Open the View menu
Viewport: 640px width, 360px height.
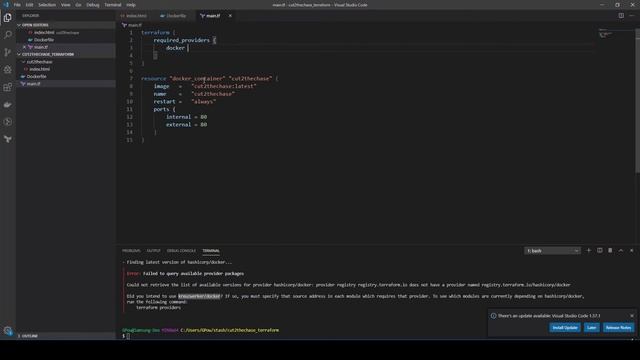(65, 5)
